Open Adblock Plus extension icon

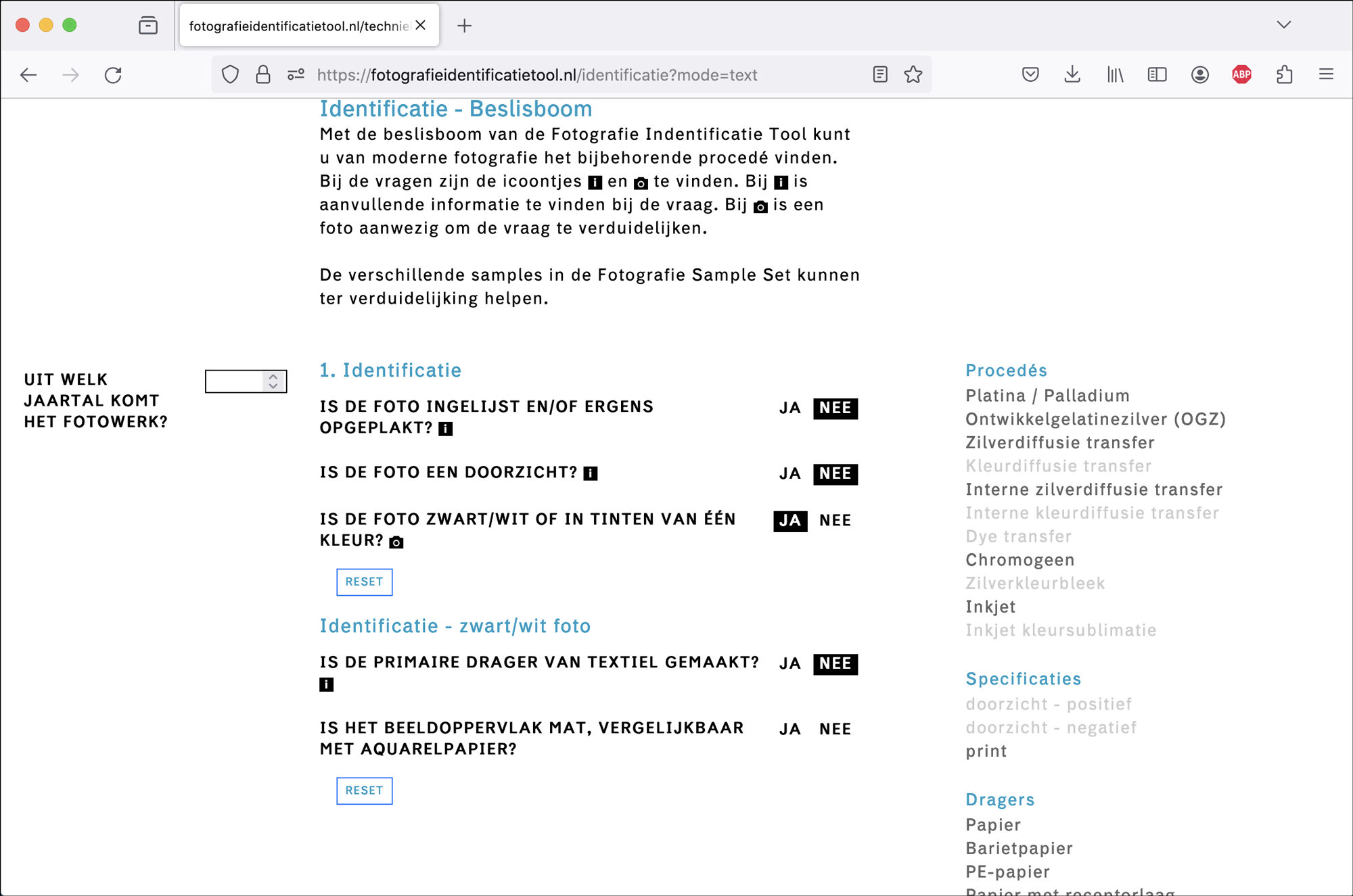click(1241, 75)
